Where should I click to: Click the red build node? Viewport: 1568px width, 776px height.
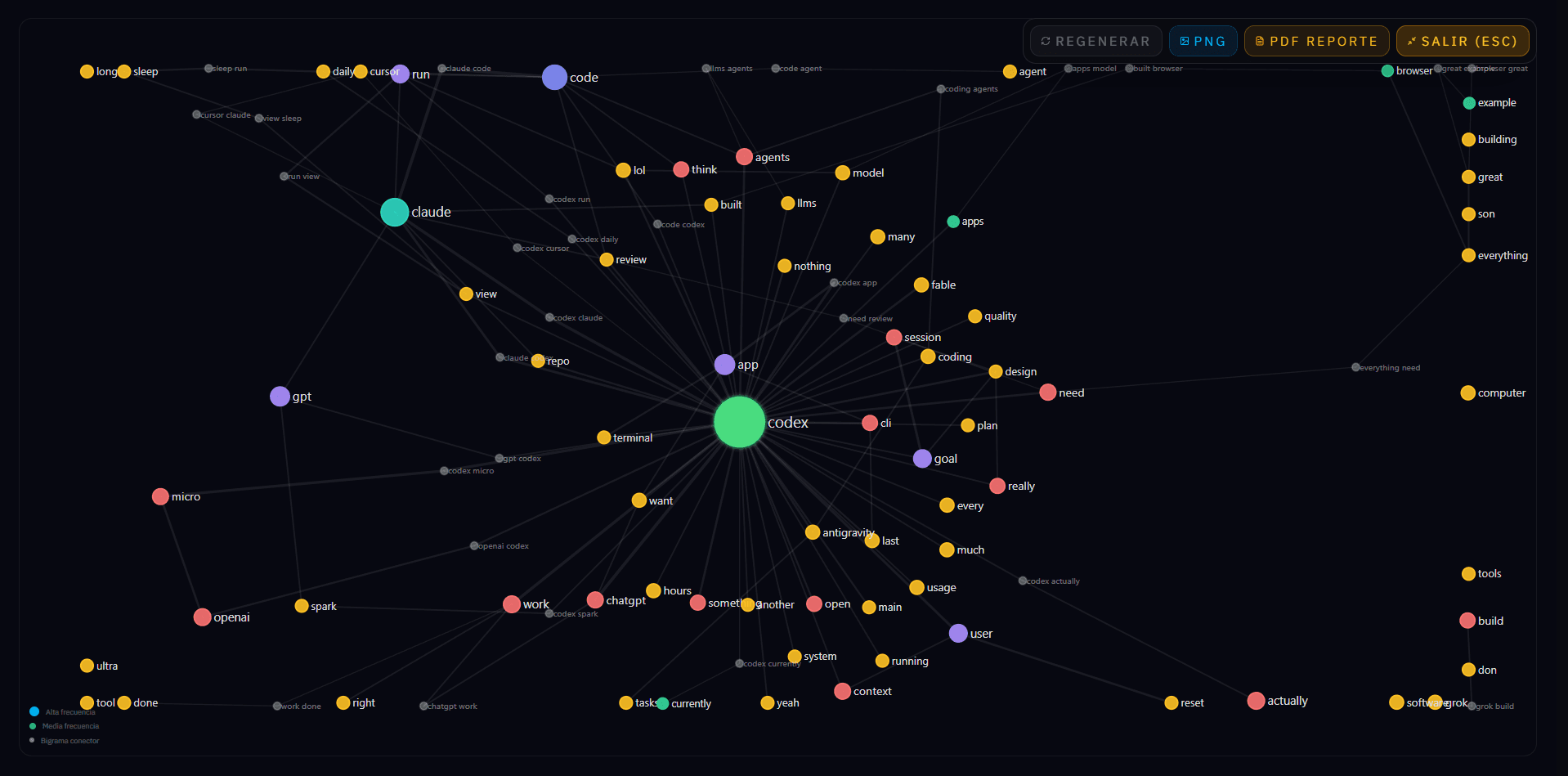(x=1467, y=621)
